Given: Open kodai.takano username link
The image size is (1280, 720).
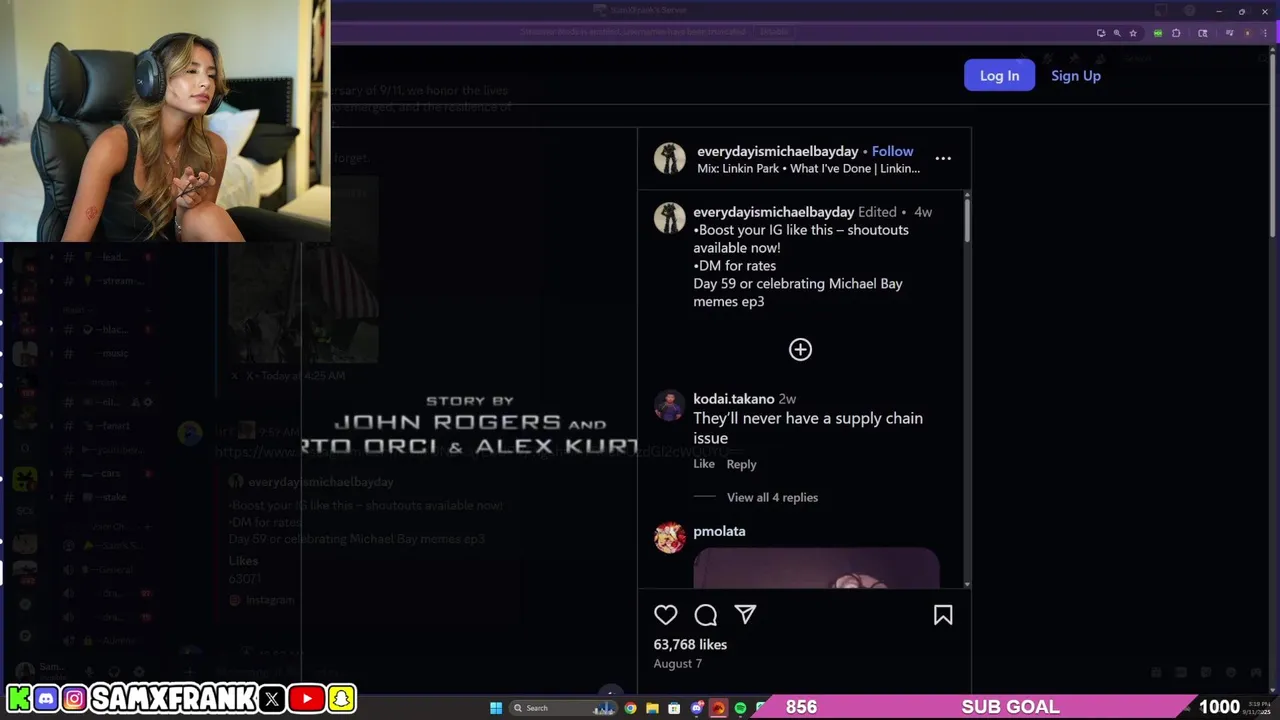Looking at the screenshot, I should (733, 398).
